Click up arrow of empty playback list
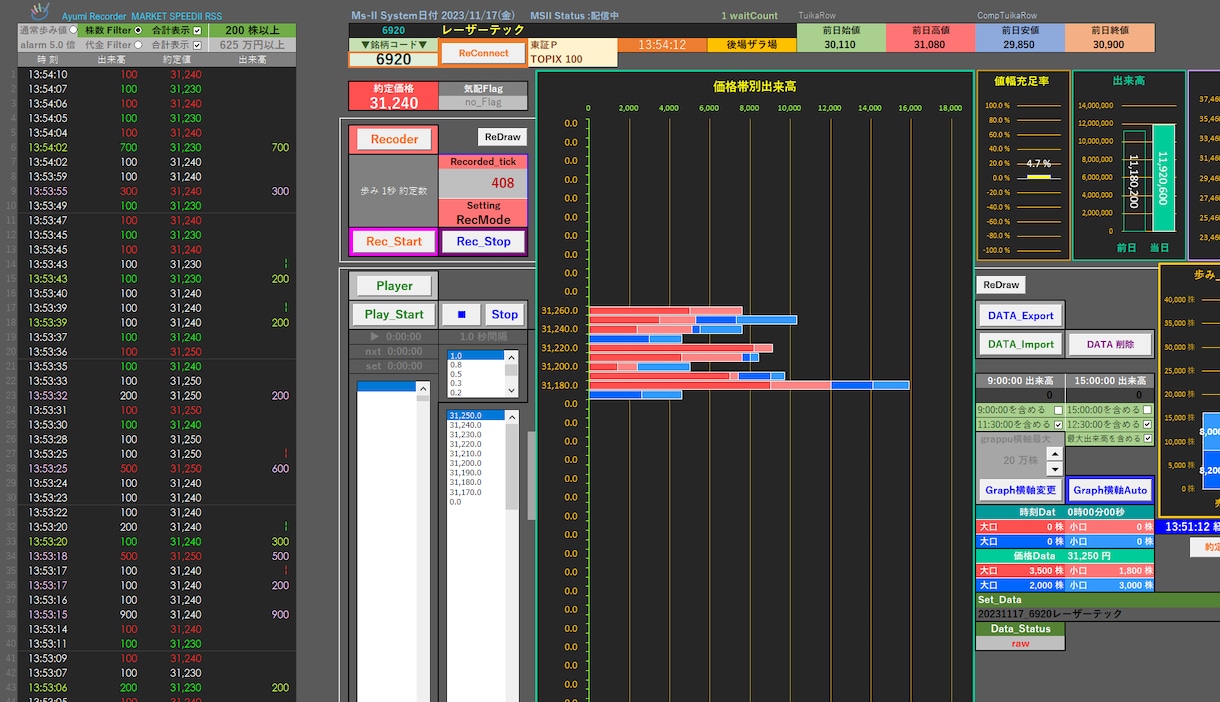Image resolution: width=1220 pixels, height=702 pixels. (x=423, y=386)
